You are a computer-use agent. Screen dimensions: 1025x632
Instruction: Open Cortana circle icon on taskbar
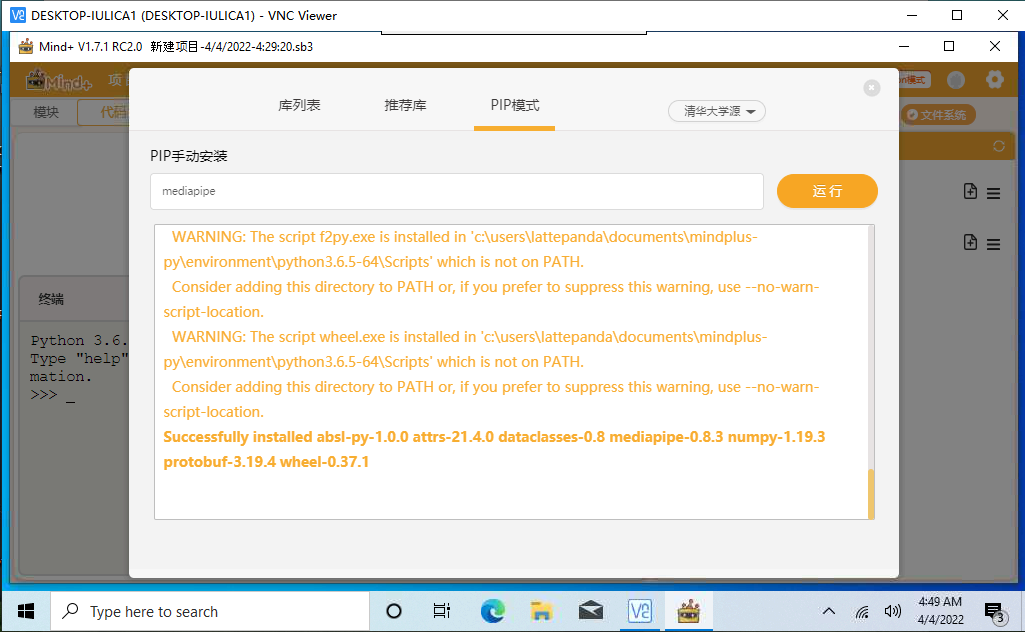coord(394,611)
